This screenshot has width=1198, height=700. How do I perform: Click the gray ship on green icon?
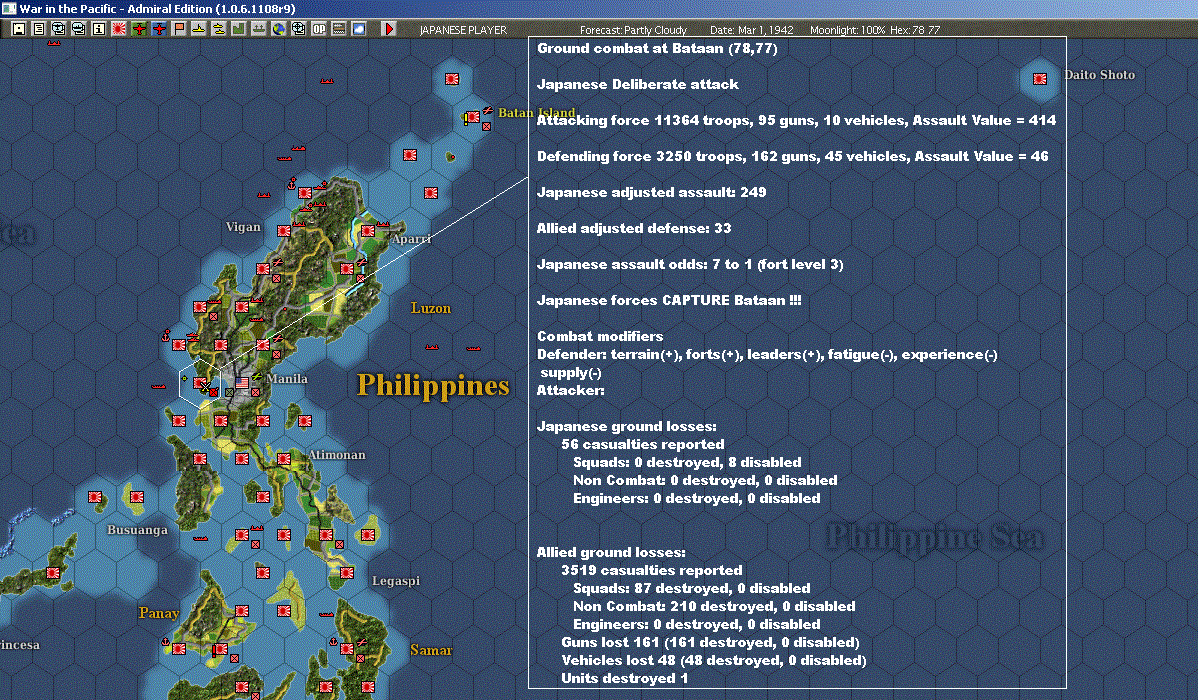pos(258,29)
